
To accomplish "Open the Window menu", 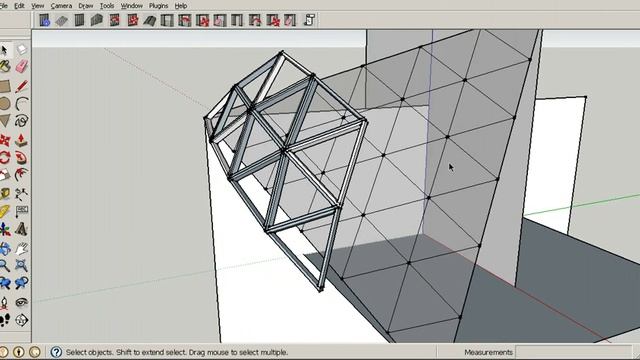I will (131, 6).
